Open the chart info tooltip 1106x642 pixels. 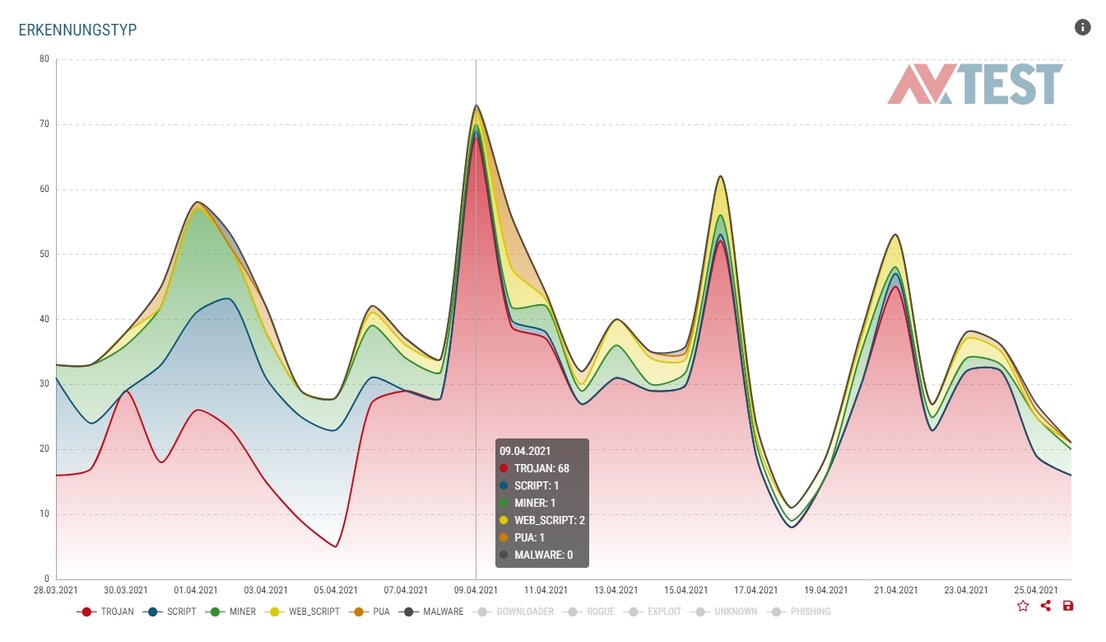(x=1082, y=27)
